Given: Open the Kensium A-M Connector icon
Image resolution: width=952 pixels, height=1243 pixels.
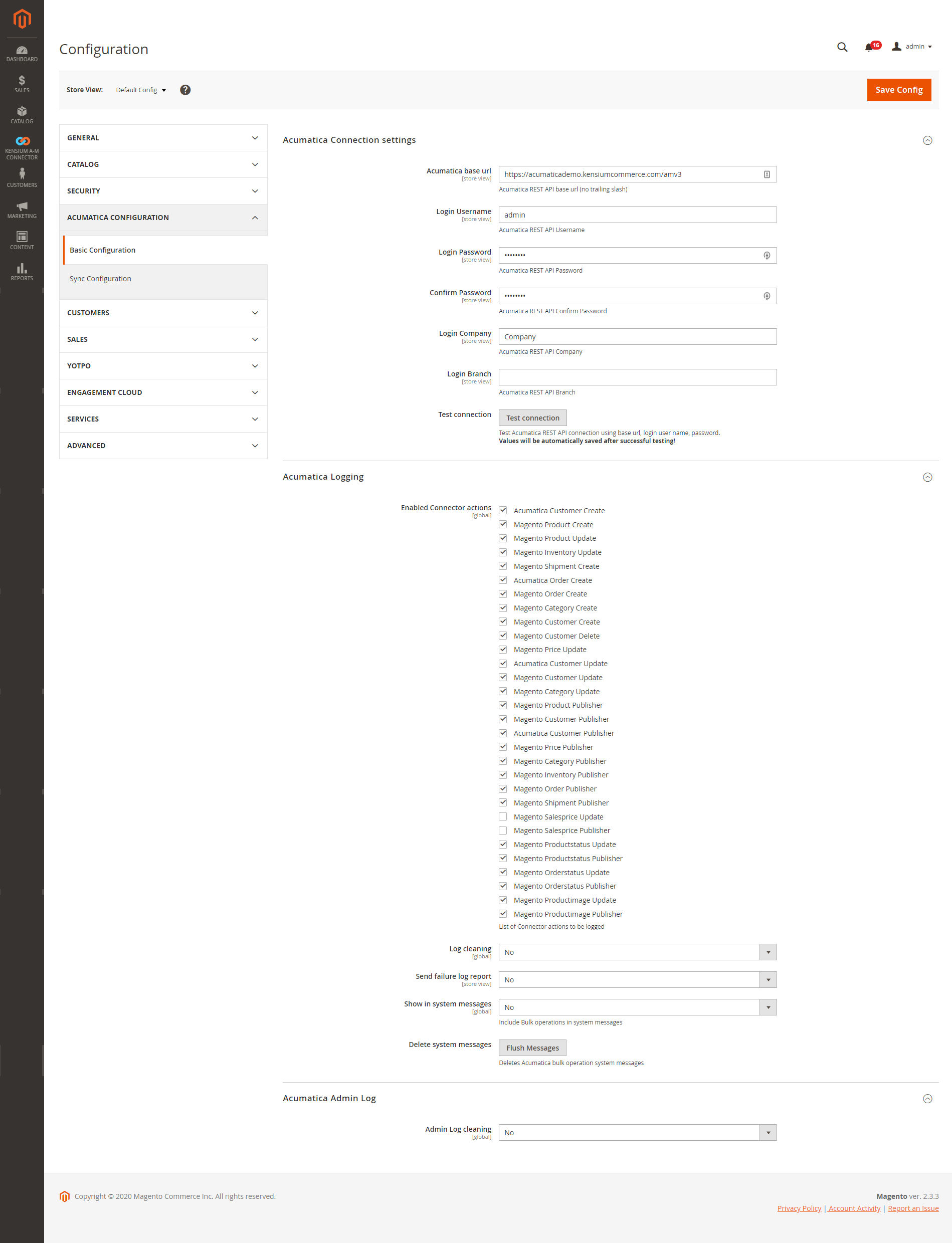Looking at the screenshot, I should 22,148.
